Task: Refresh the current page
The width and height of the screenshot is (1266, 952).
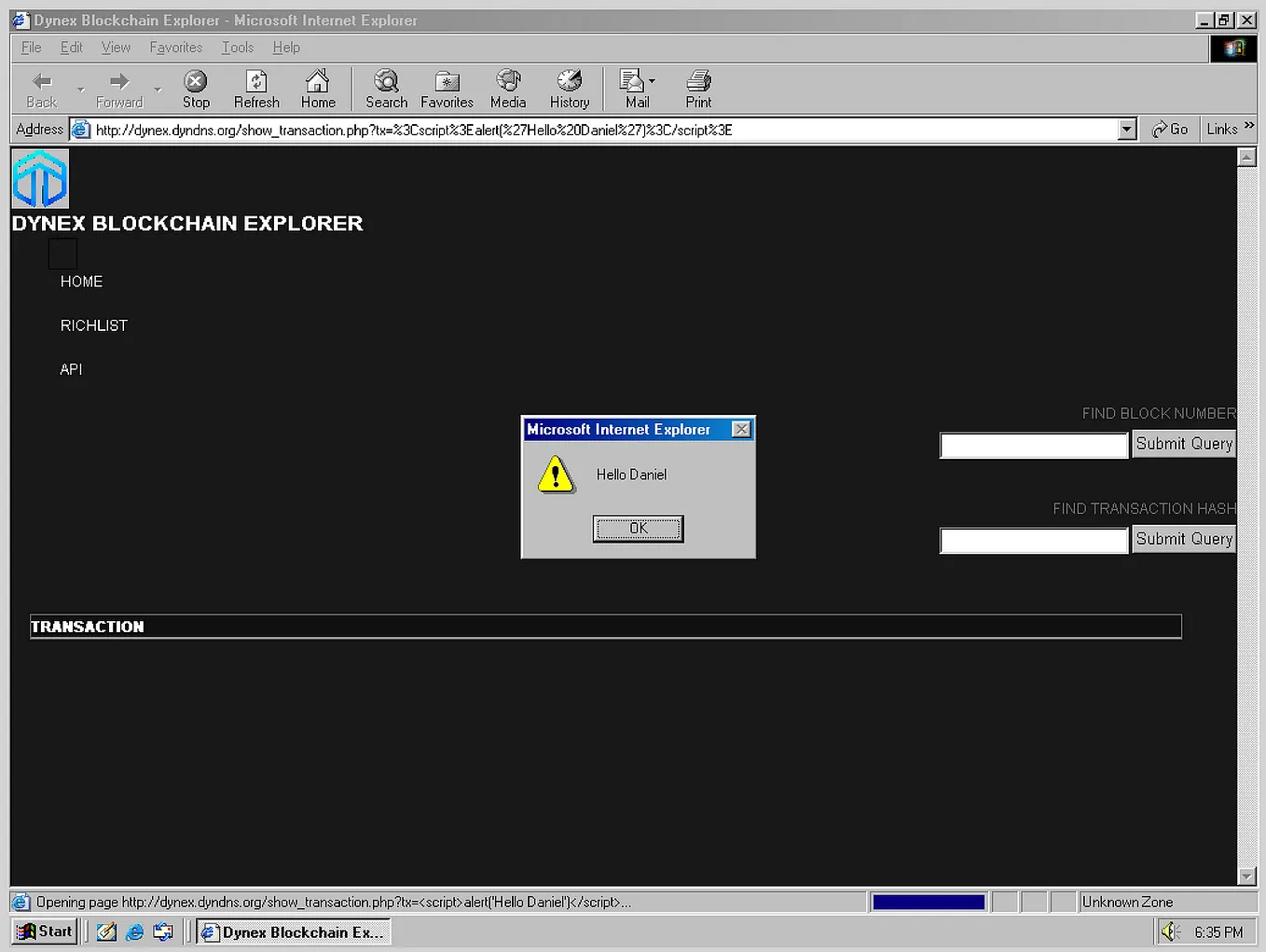Action: tap(256, 90)
